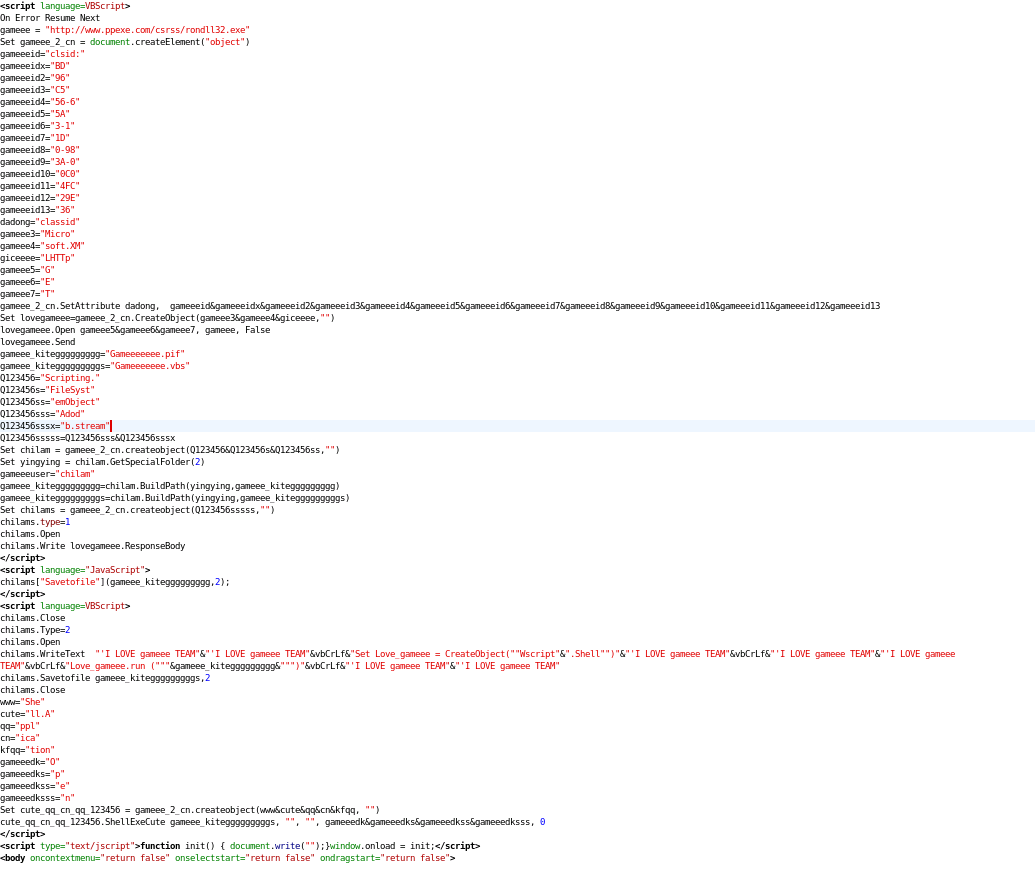The image size is (1035, 885).
Task: Click the line Q123456s="FileSyst"
Action: tap(48, 389)
